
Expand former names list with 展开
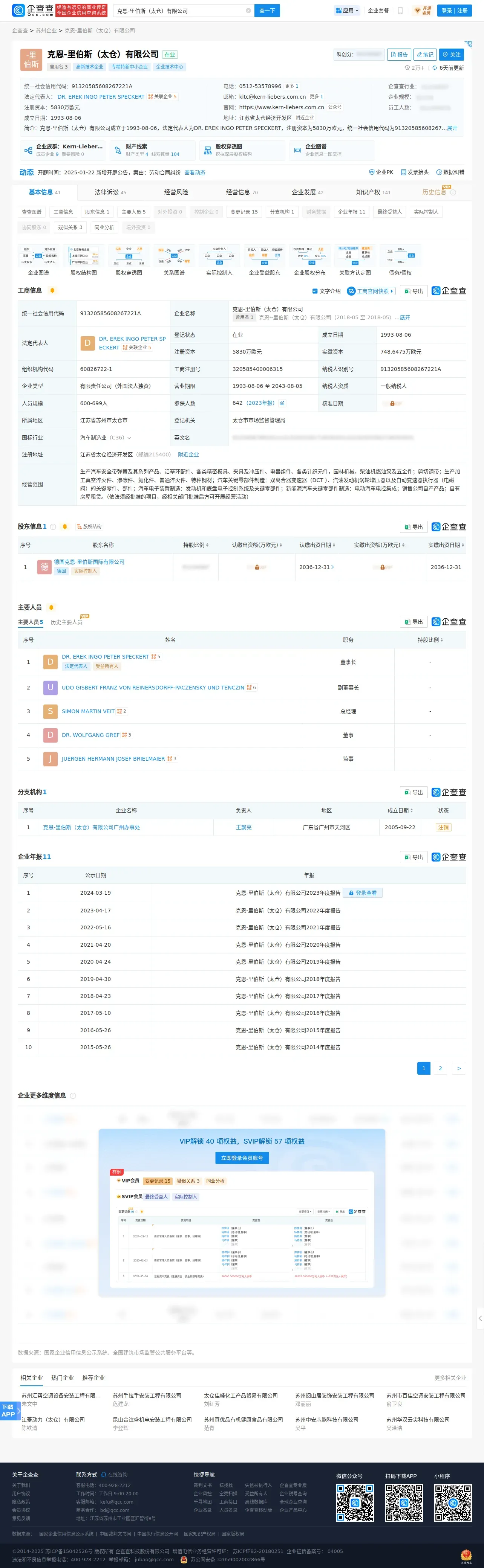tap(405, 318)
